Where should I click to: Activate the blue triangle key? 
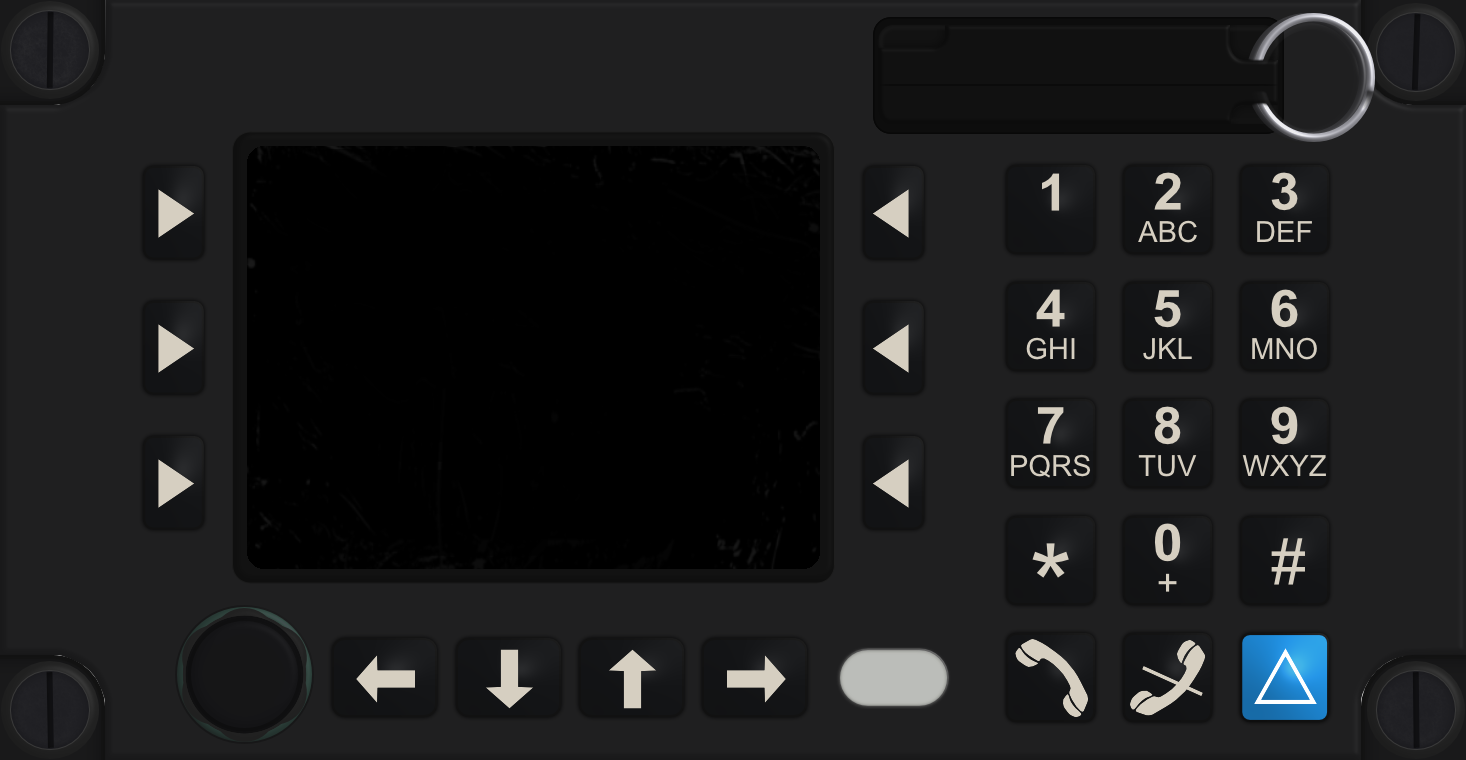click(x=1284, y=677)
